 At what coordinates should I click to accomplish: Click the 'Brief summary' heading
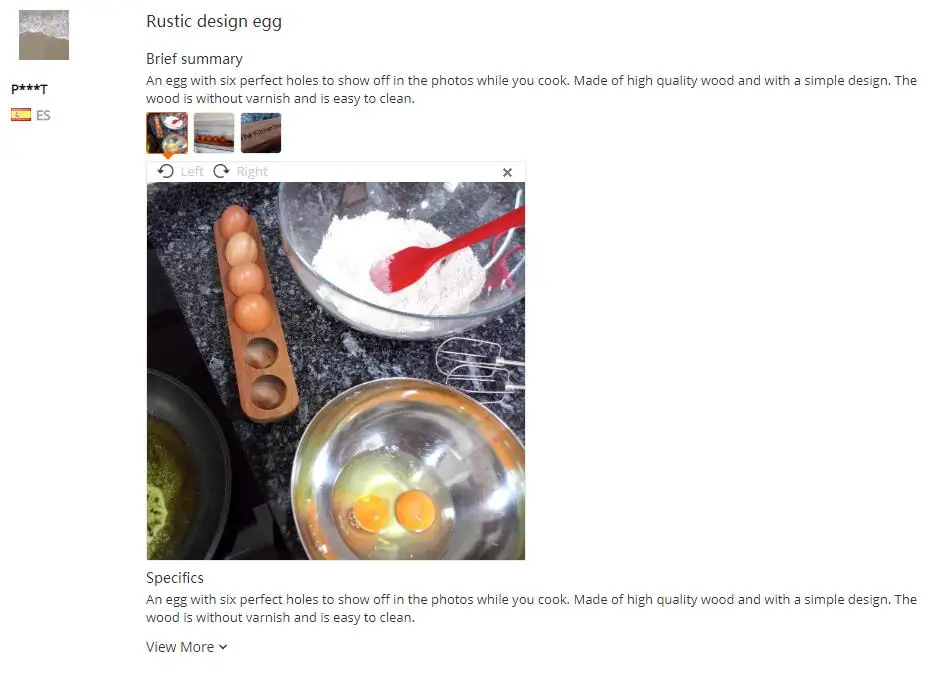coord(194,59)
